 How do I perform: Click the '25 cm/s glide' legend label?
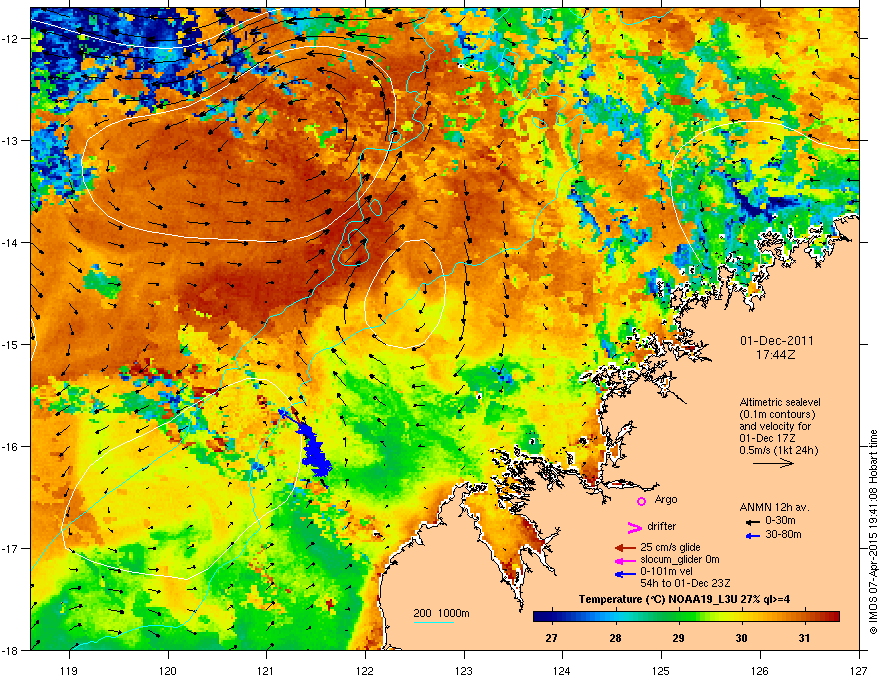point(670,547)
